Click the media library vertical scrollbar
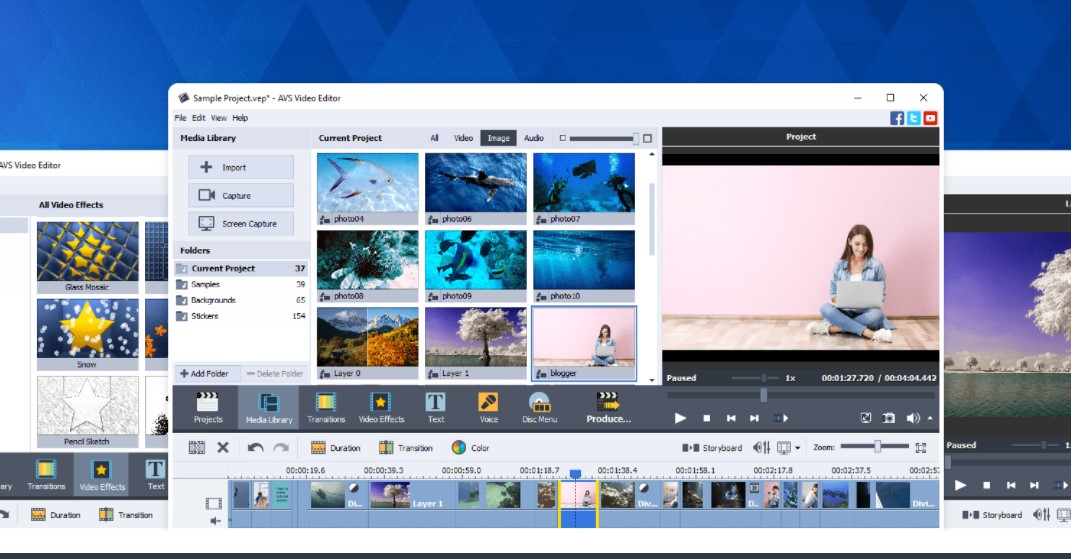The height and width of the screenshot is (559, 1071). pyautogui.click(x=652, y=219)
